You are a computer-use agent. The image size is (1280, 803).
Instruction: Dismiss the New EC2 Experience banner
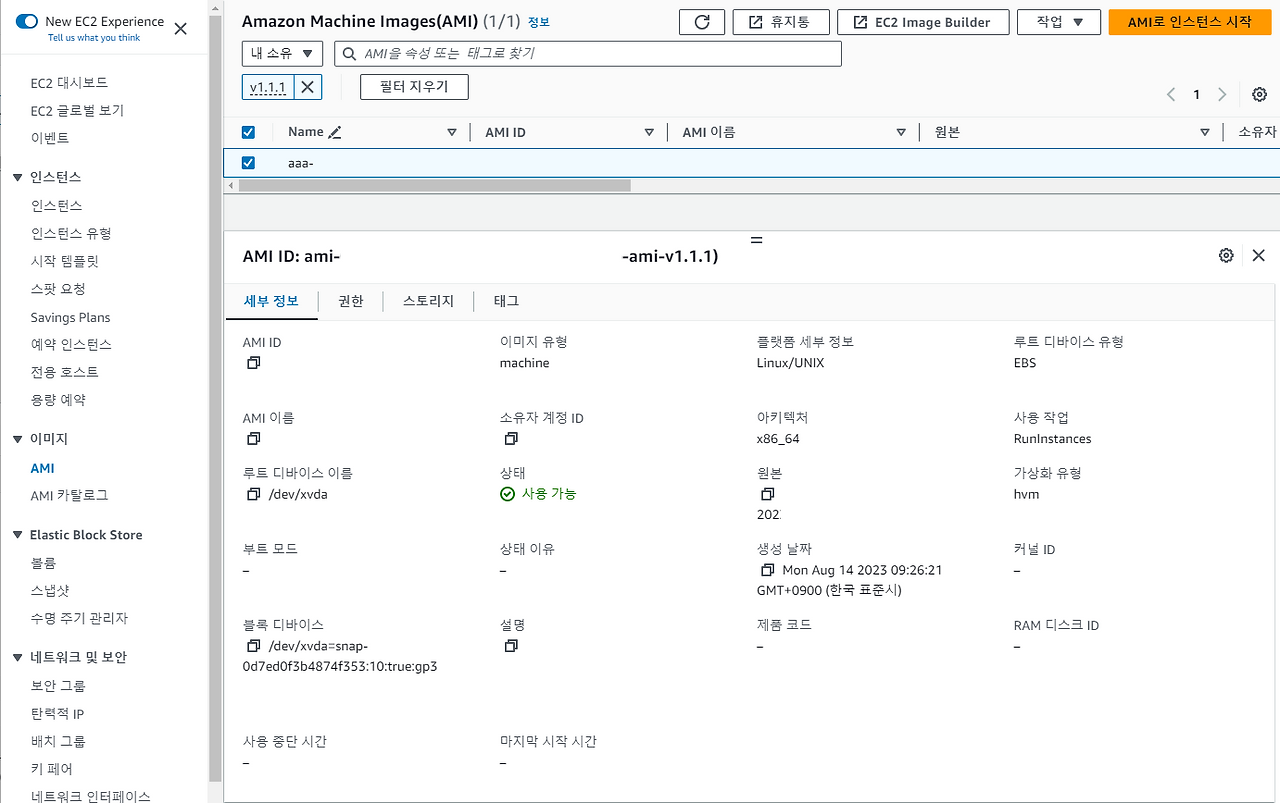tap(180, 28)
